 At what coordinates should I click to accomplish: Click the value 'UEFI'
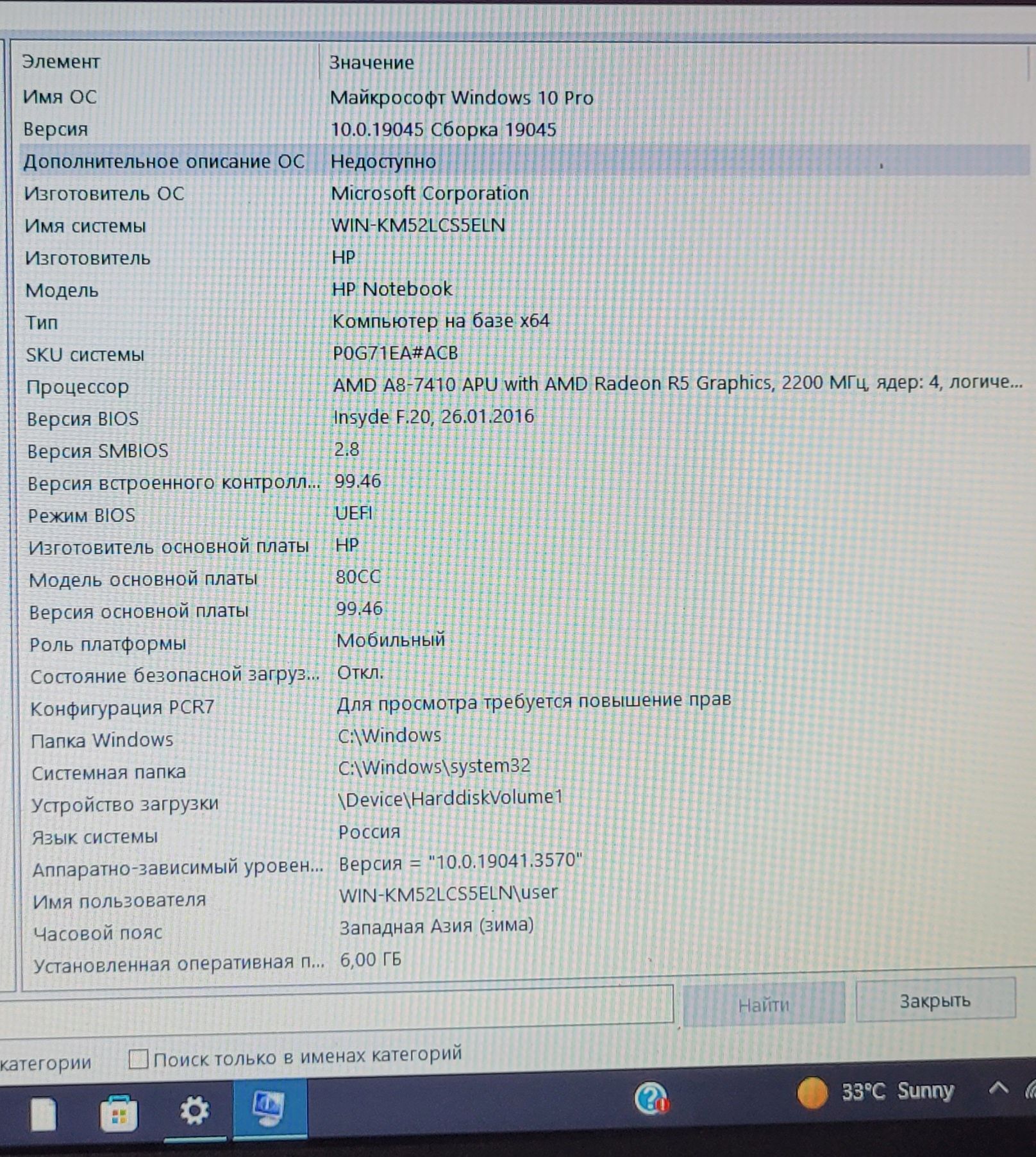coord(353,513)
